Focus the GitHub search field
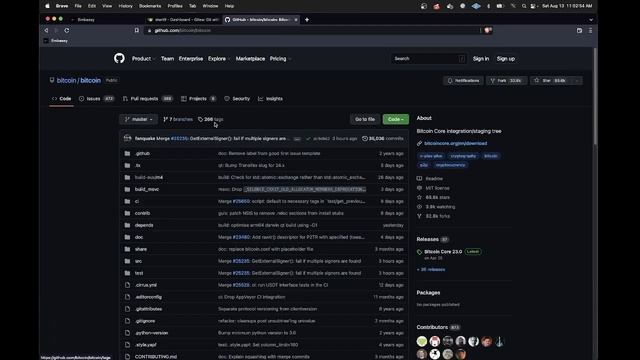 [429, 59]
